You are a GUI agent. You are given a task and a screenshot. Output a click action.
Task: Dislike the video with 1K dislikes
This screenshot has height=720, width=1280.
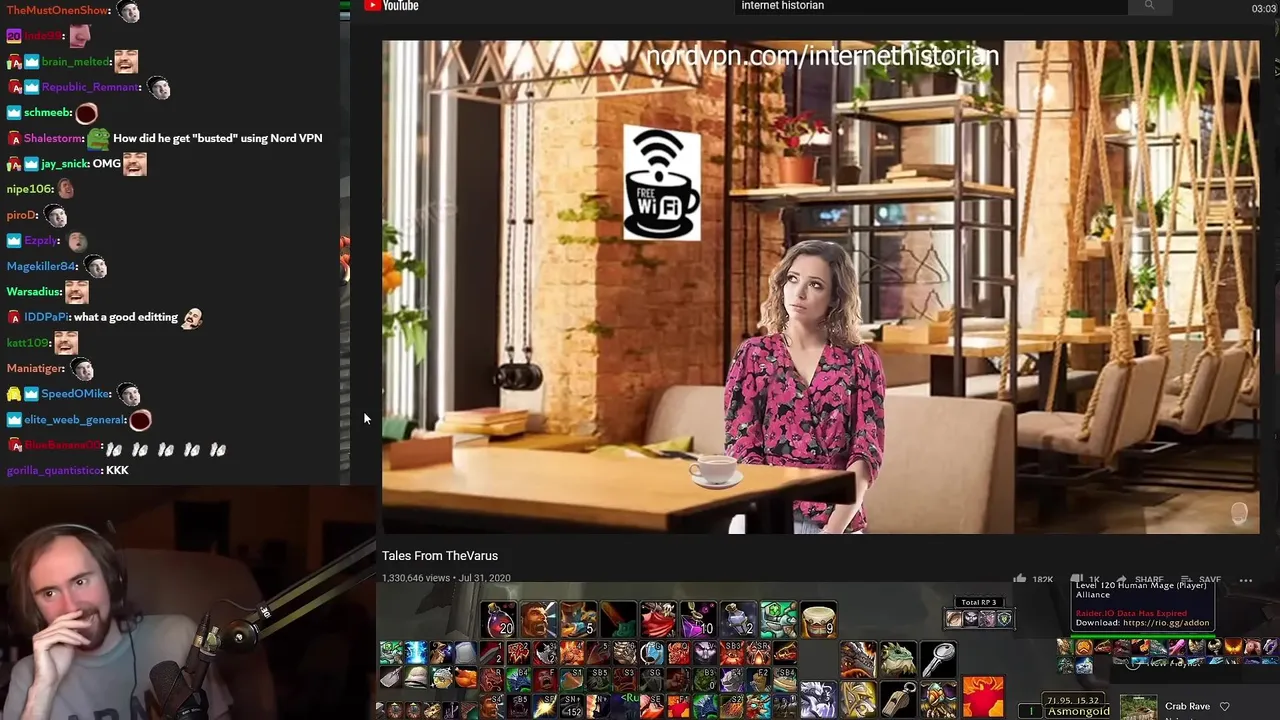pyautogui.click(x=1084, y=579)
